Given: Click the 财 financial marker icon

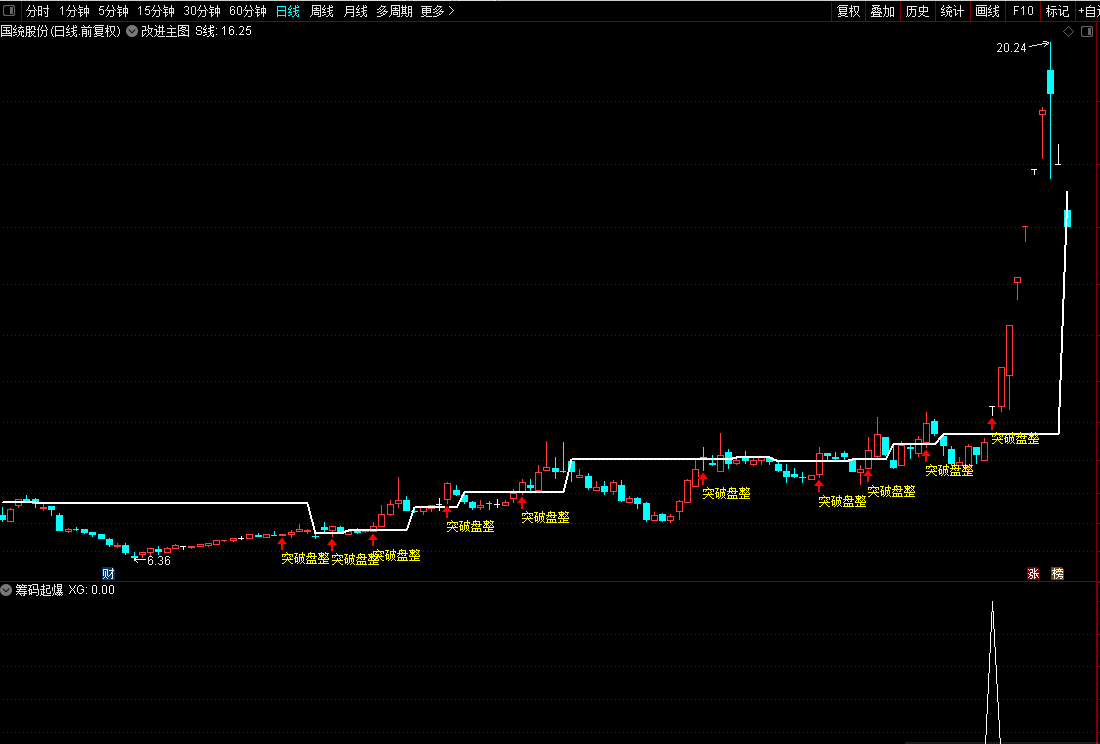Looking at the screenshot, I should pos(108,574).
